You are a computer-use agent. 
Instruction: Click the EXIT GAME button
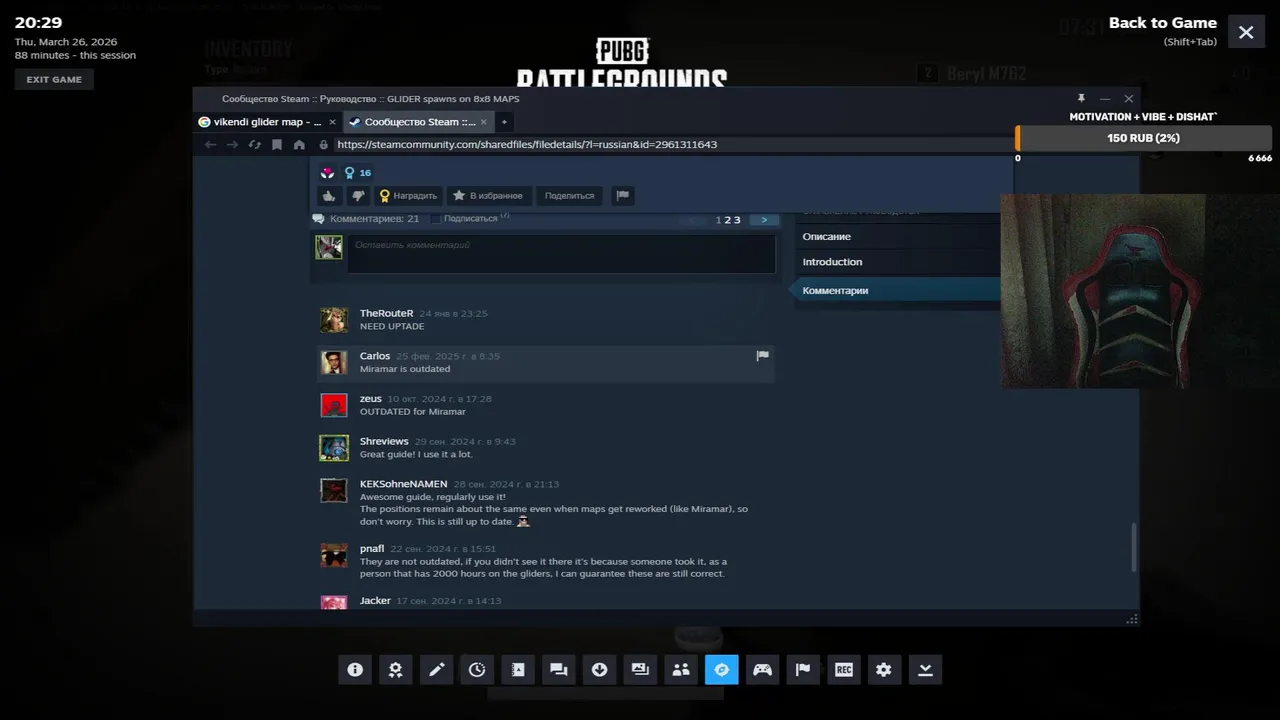pyautogui.click(x=54, y=79)
